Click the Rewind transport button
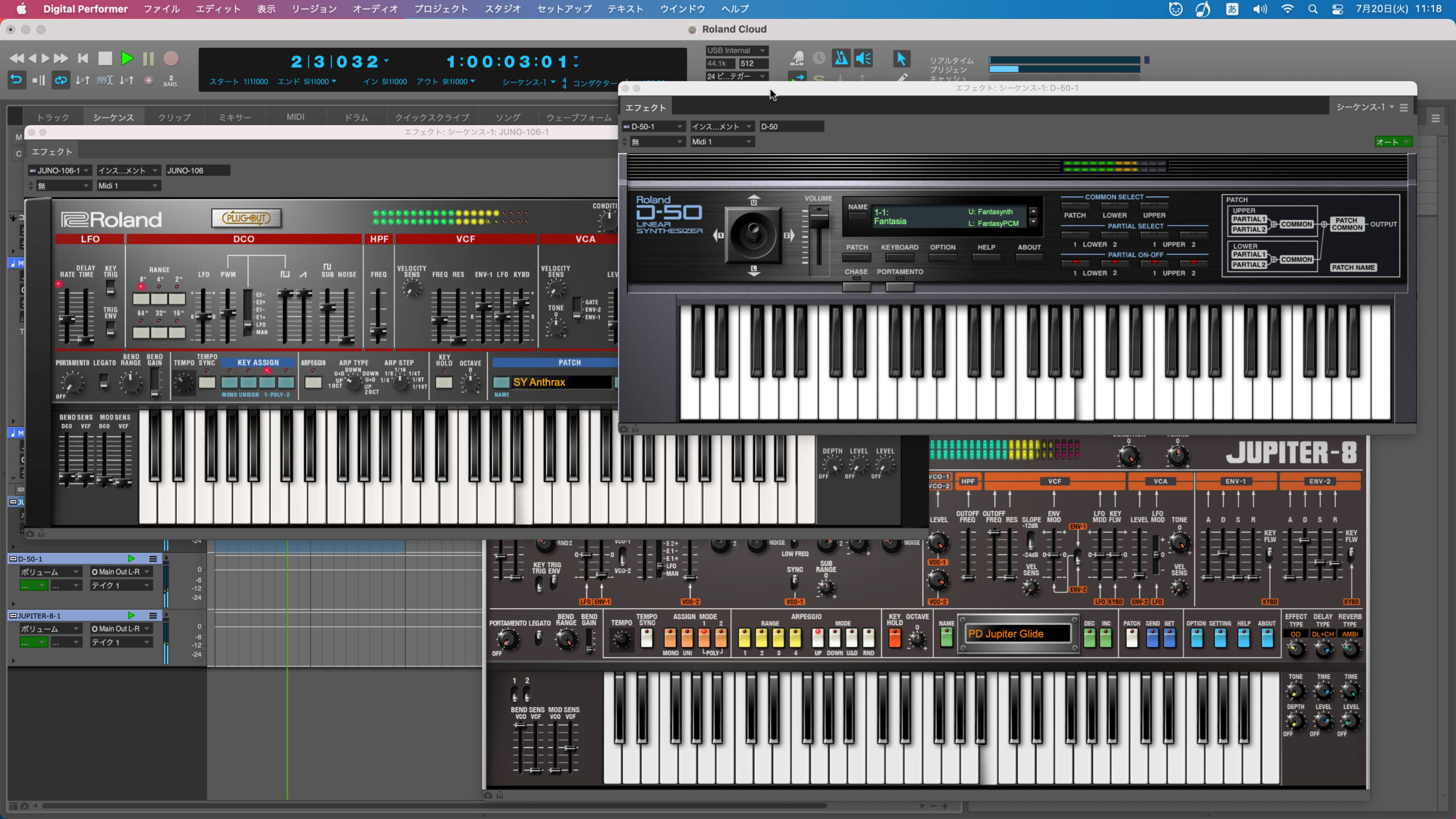This screenshot has width=1456, height=819. pos(17,59)
